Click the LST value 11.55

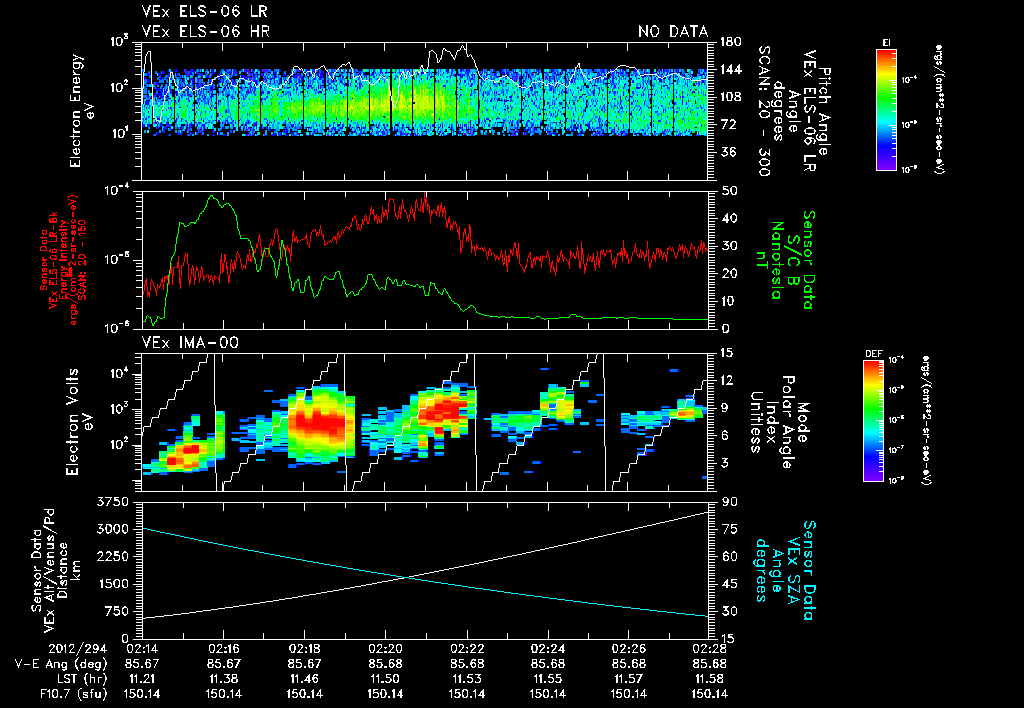(x=547, y=679)
